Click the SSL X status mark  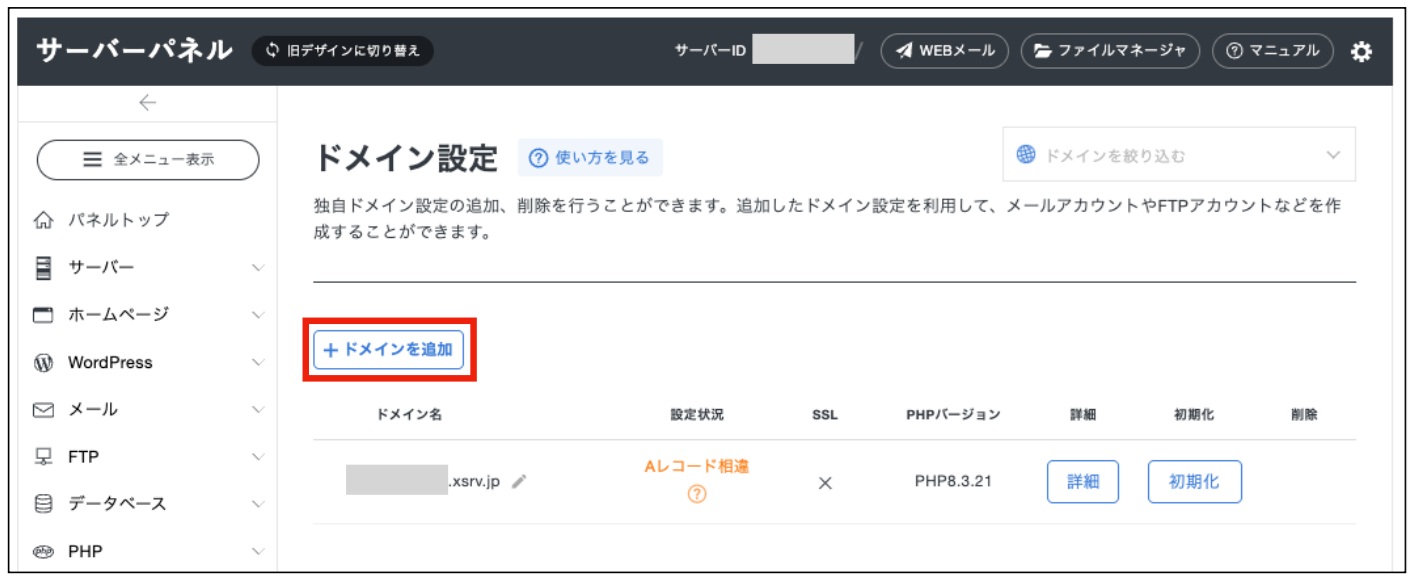coord(825,482)
